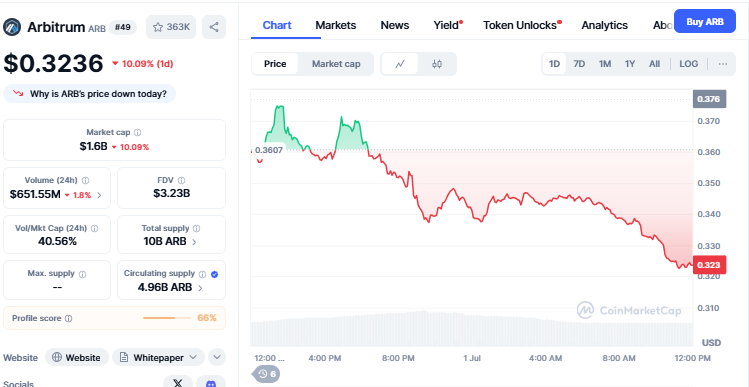Select the Price chart toggle

point(275,64)
